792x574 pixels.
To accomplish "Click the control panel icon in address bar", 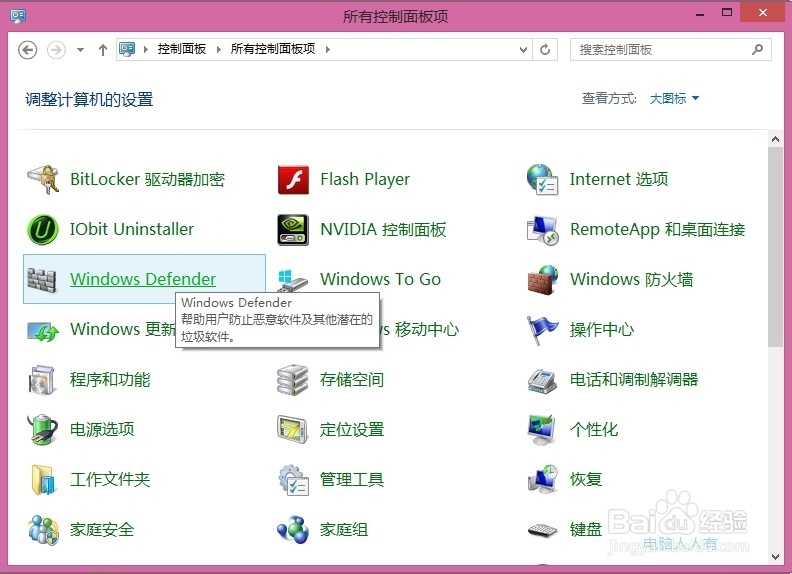I will click(127, 49).
